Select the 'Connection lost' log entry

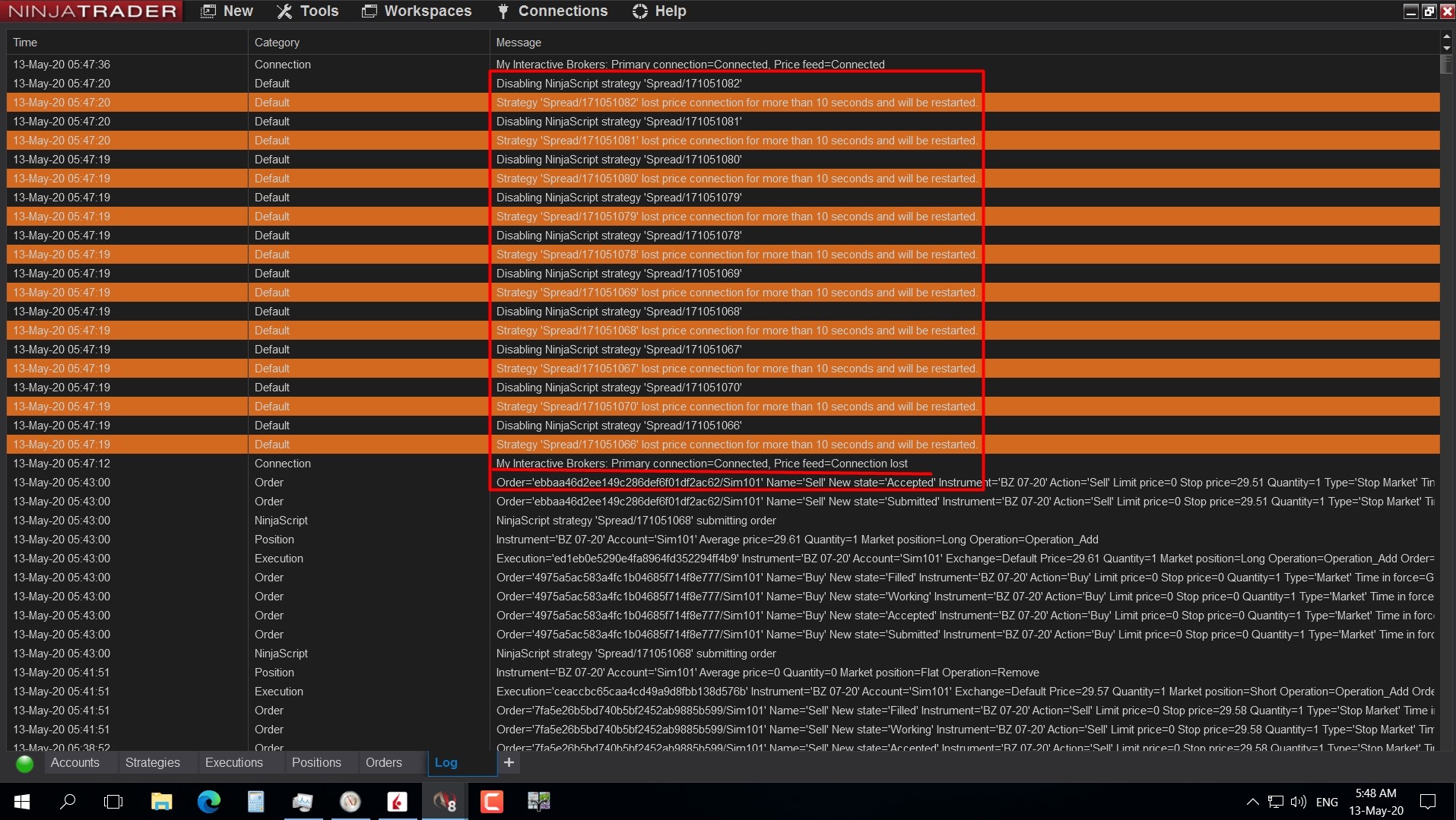tap(699, 464)
